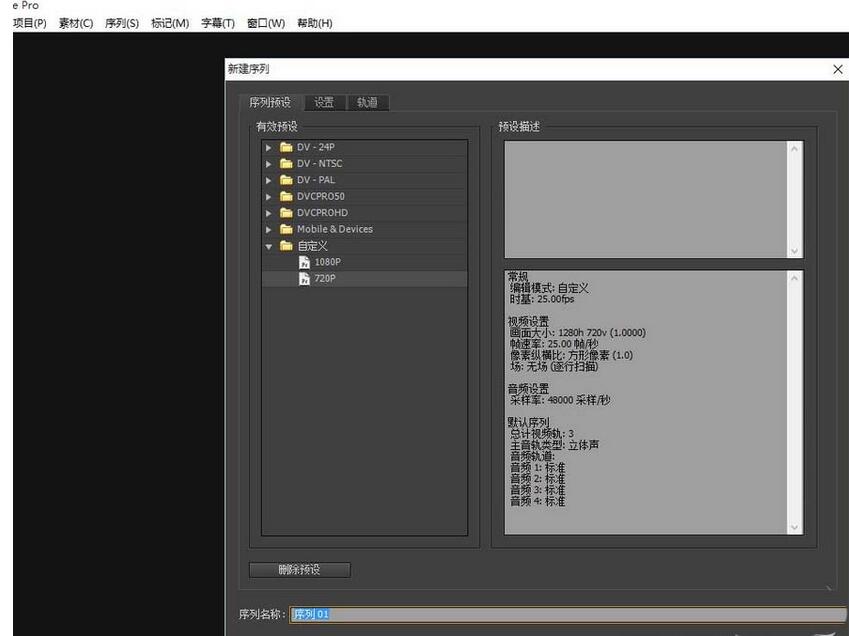Click the 720P preset icon

tap(304, 278)
